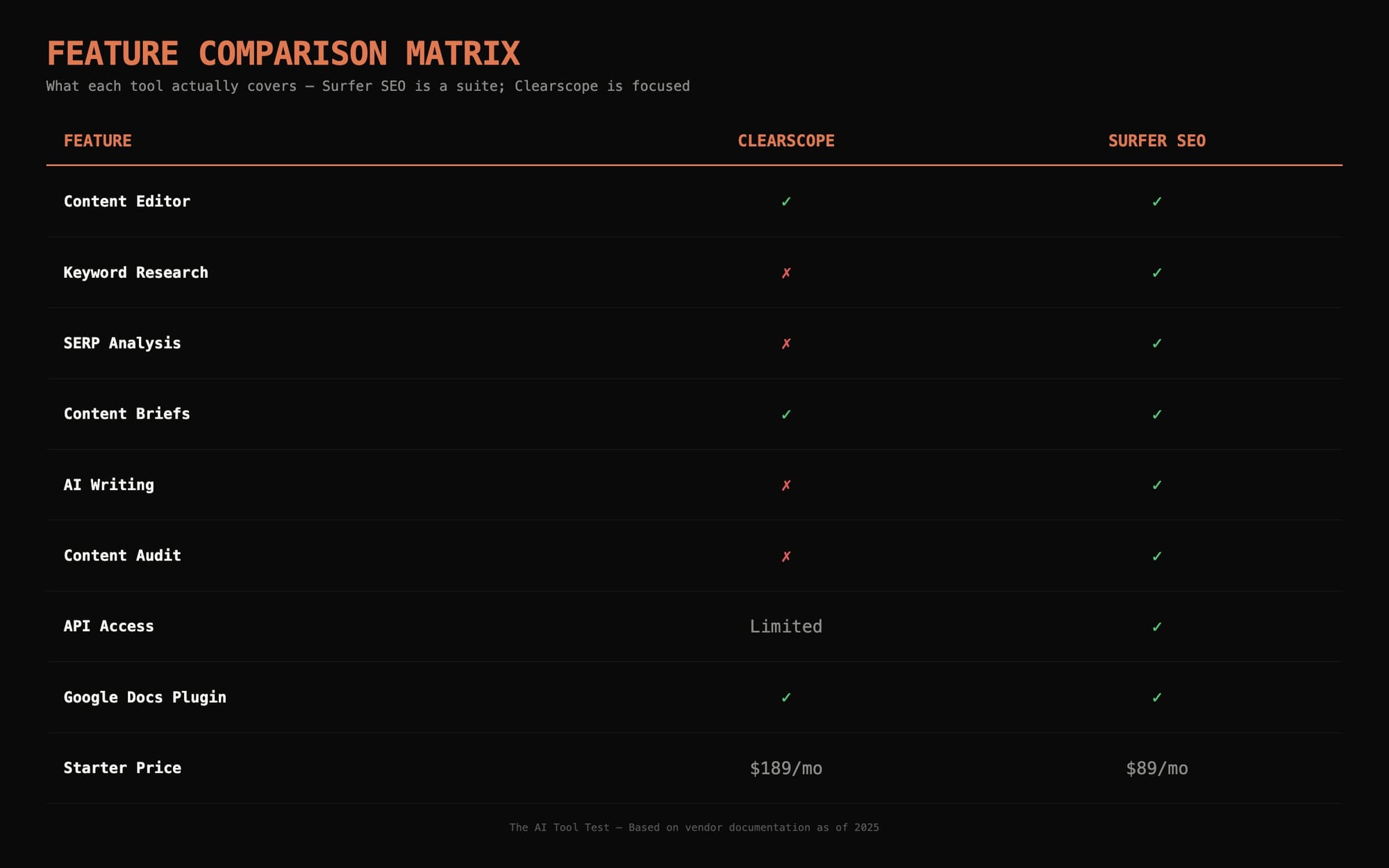Click the Surfer SEO checkmark for SERP Analysis
The width and height of the screenshot is (1389, 868).
pos(1157,344)
